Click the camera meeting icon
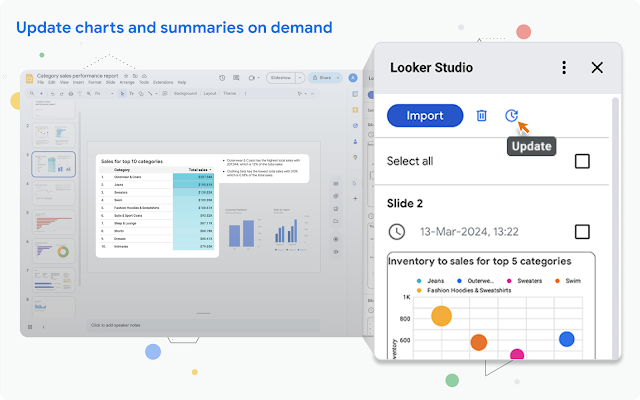This screenshot has width=640, height=400. coord(252,78)
